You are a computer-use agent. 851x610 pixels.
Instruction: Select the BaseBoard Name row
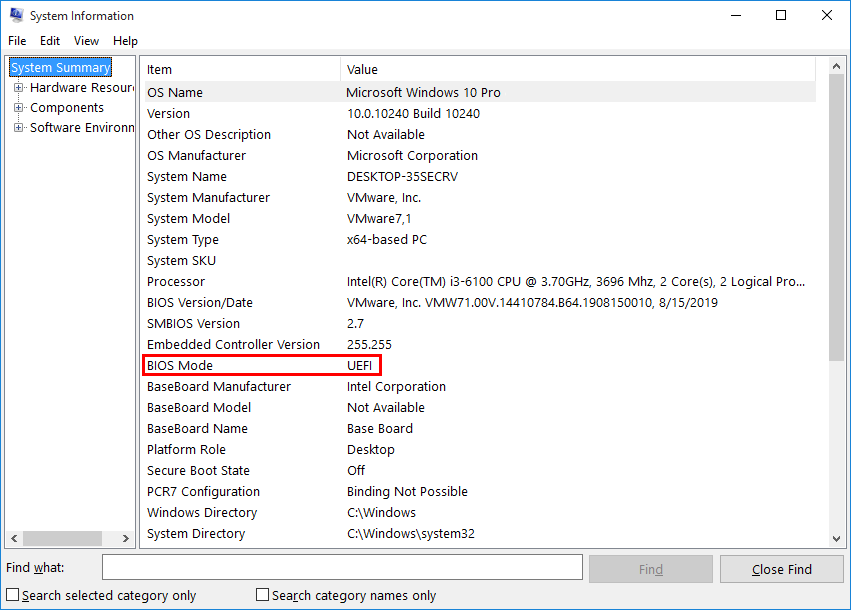pos(480,429)
